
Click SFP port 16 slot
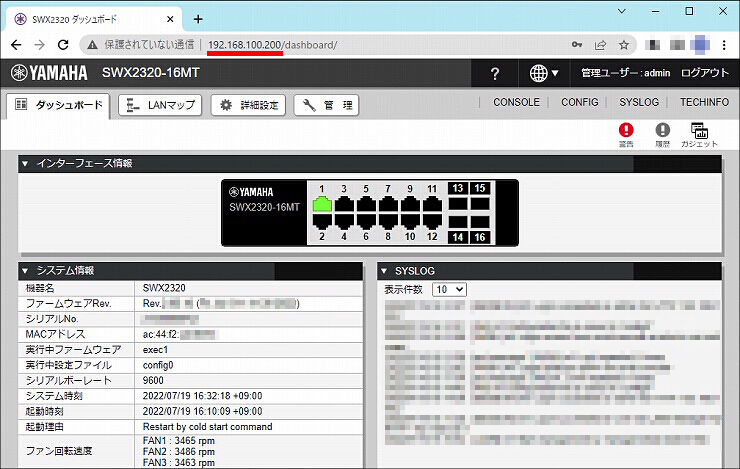pos(480,222)
